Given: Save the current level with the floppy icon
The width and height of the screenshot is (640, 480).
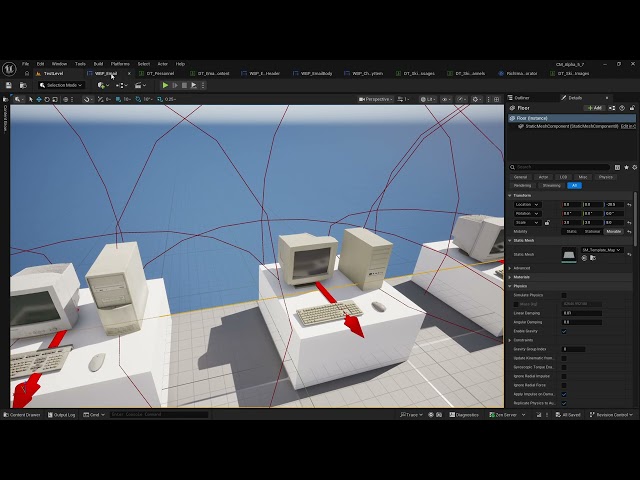Looking at the screenshot, I should (x=9, y=85).
